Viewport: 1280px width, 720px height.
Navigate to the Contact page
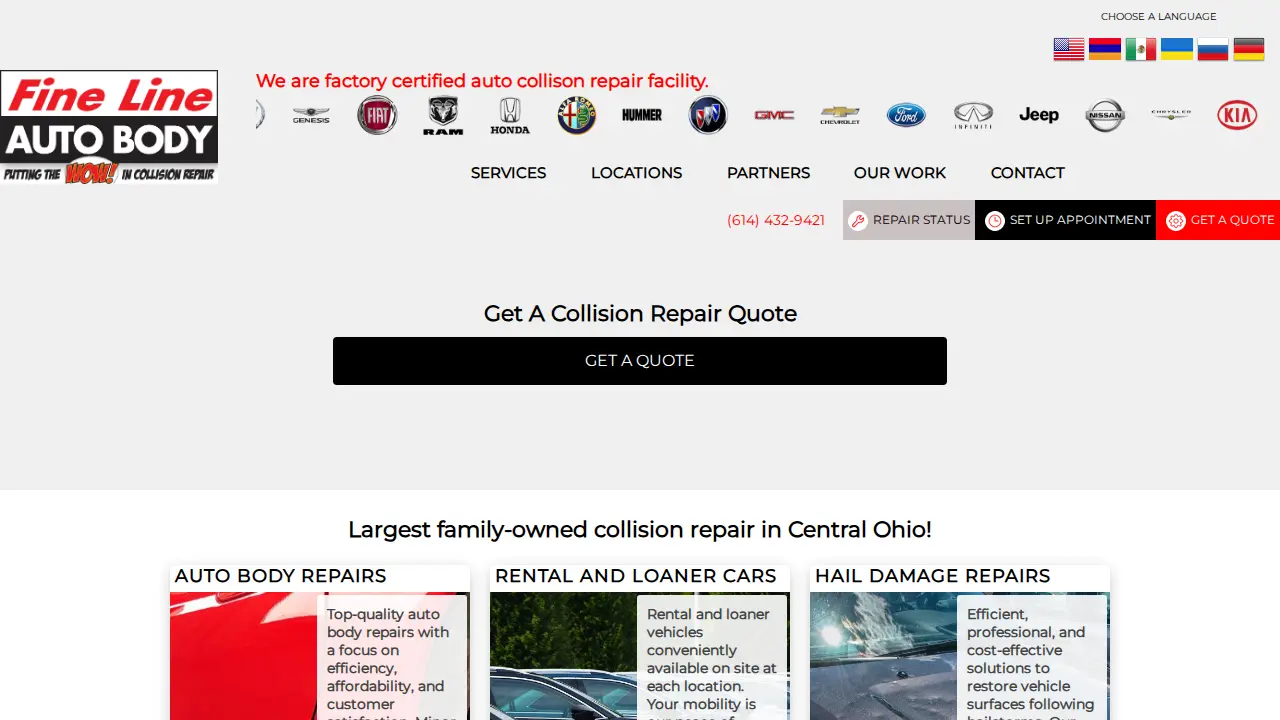pos(1027,173)
